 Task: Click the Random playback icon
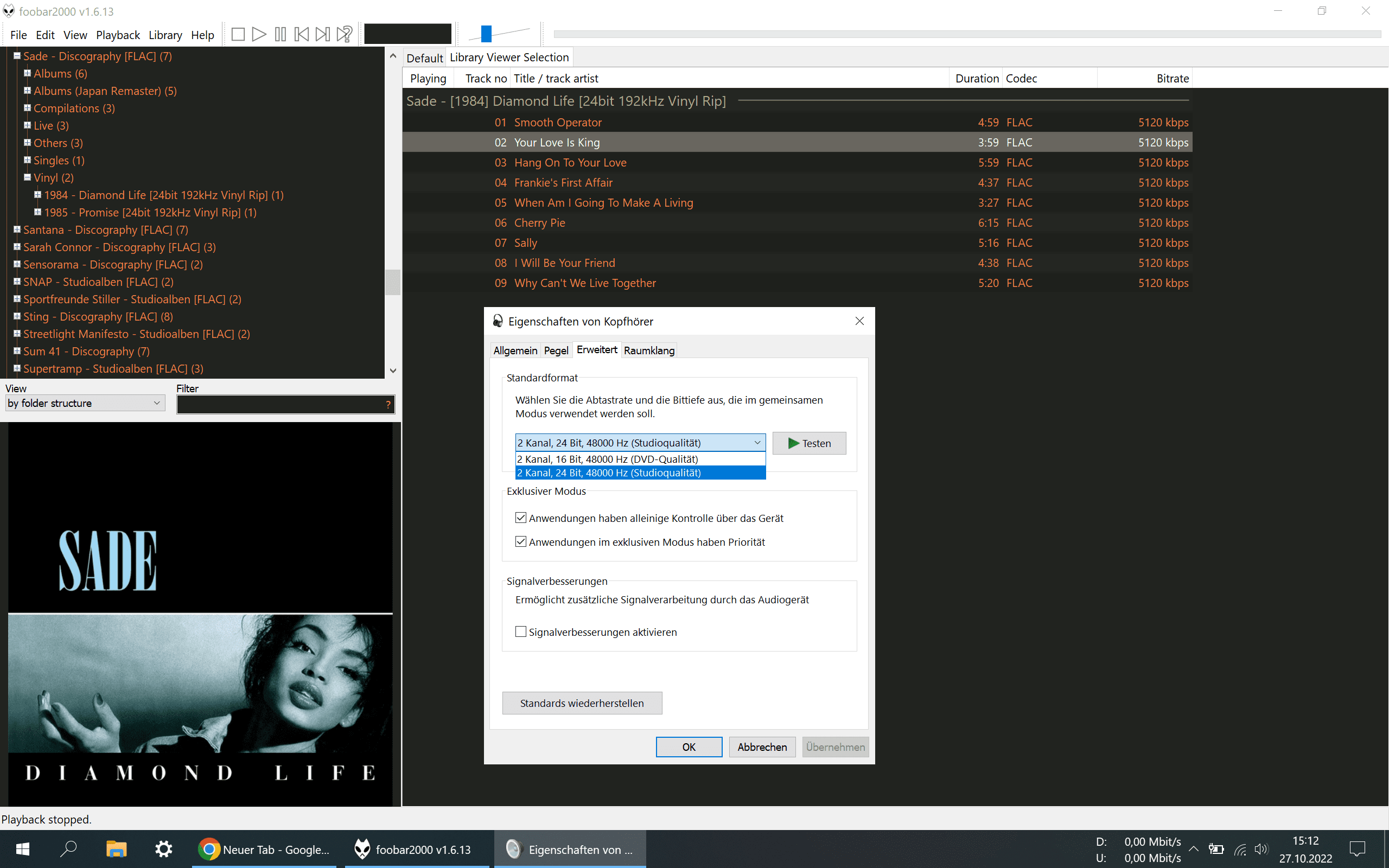pyautogui.click(x=345, y=34)
